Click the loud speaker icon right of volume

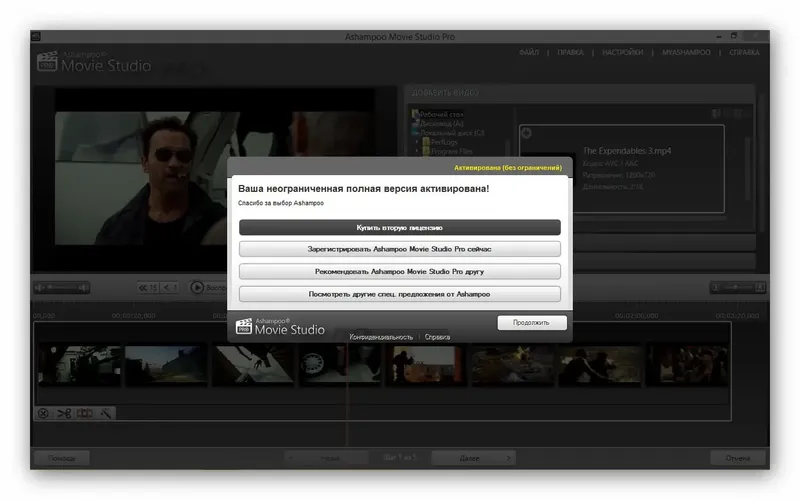(x=84, y=288)
